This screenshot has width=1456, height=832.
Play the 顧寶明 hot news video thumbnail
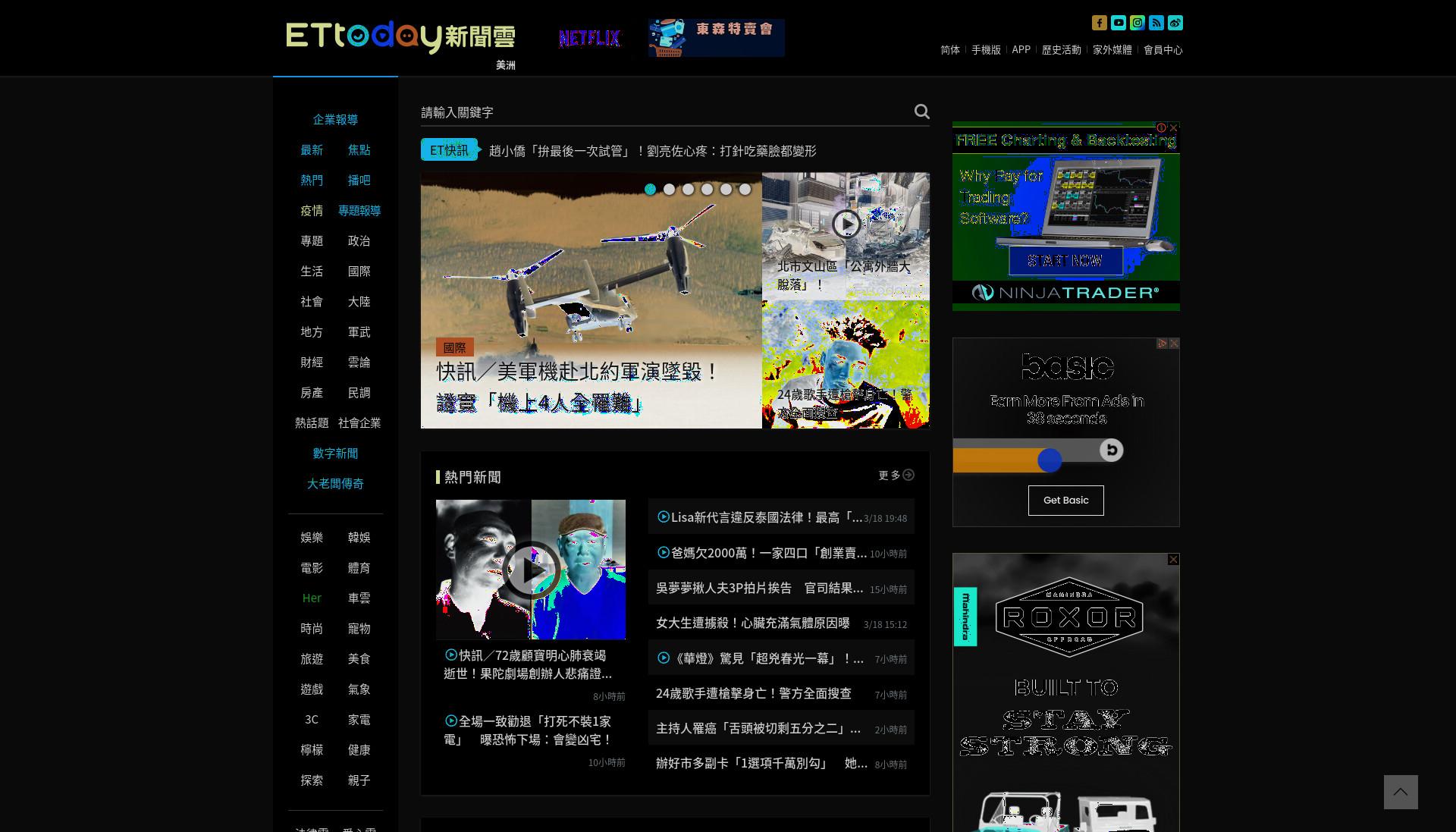(531, 570)
